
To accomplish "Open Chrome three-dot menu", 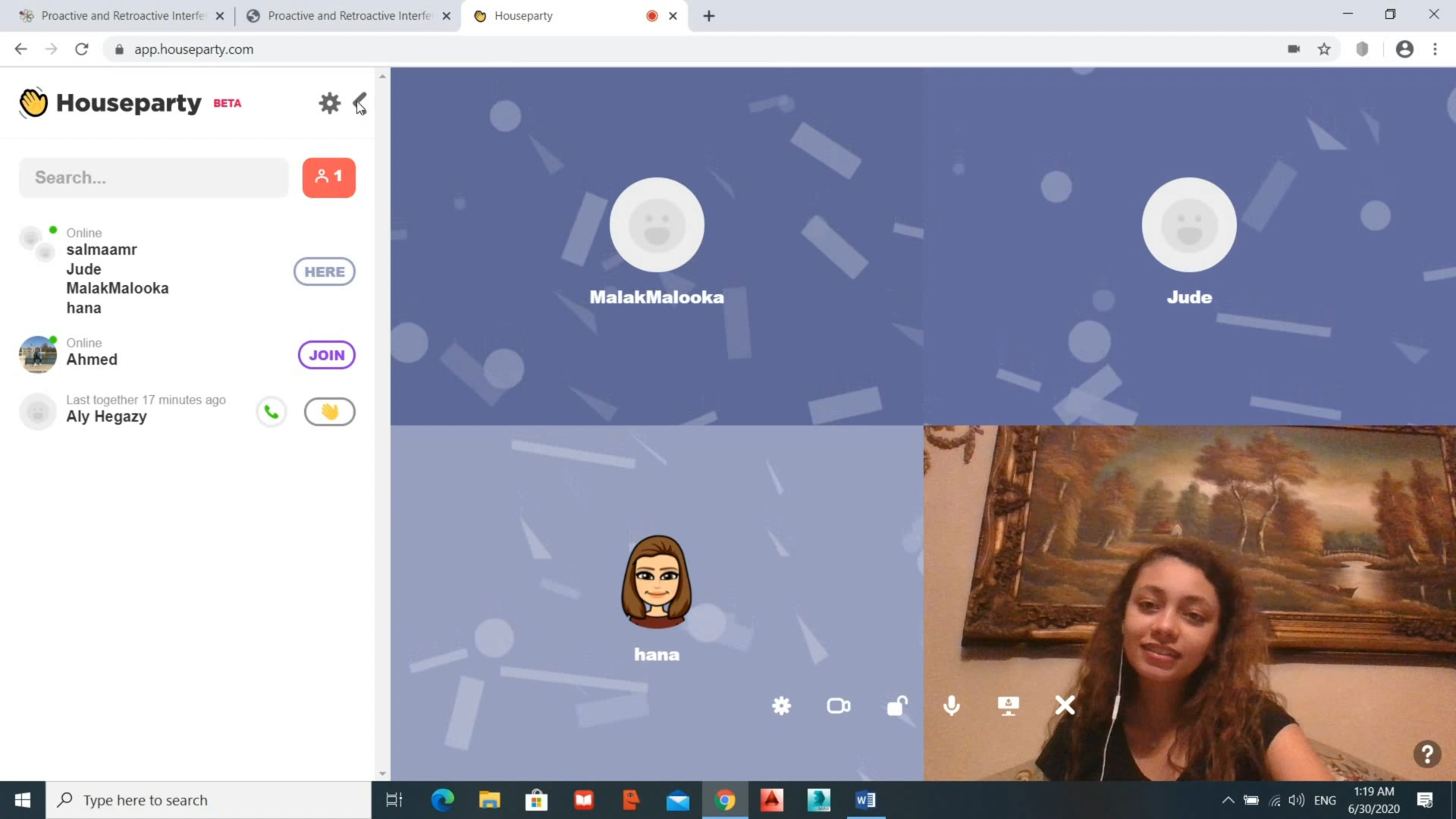I will click(1435, 49).
